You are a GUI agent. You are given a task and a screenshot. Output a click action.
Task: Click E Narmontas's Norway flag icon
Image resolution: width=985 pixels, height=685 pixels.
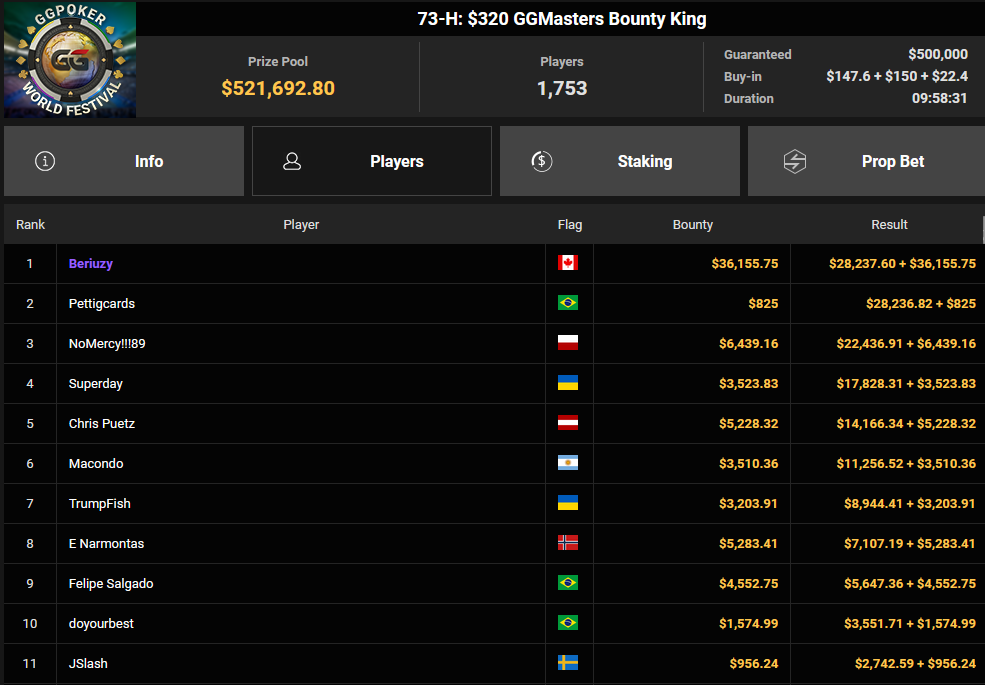[x=568, y=542]
